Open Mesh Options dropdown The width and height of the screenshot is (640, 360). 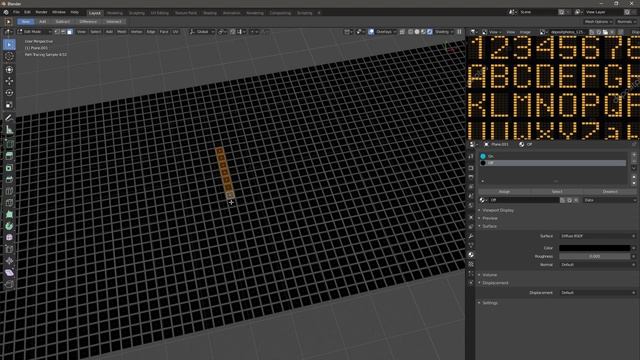tap(598, 22)
